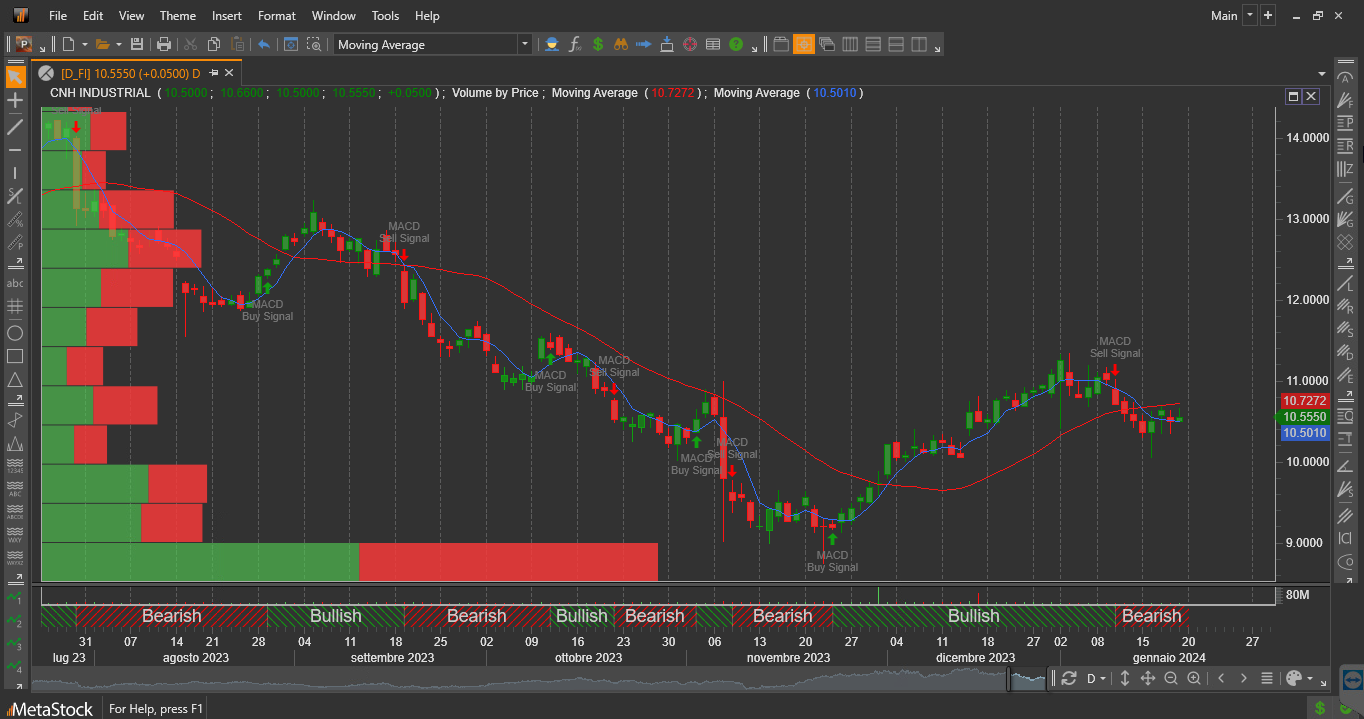1364x719 pixels.
Task: Click the Save (floppy disk) icon
Action: click(137, 44)
